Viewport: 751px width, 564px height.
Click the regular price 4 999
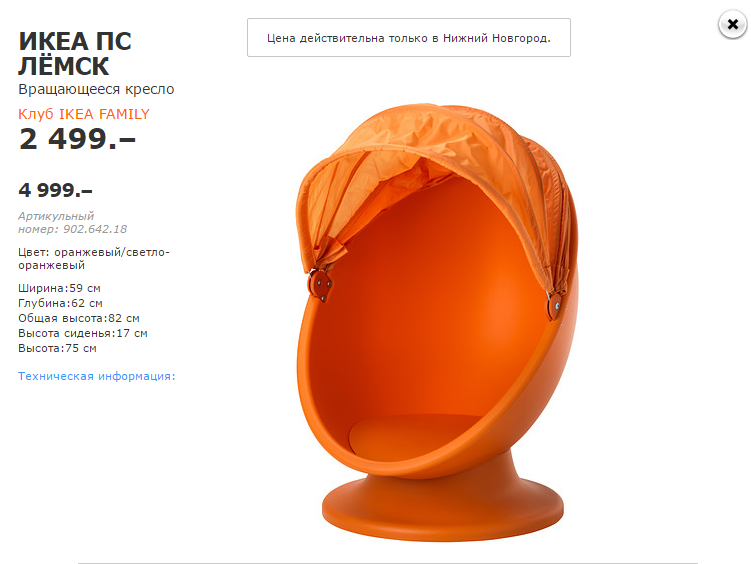(56, 190)
